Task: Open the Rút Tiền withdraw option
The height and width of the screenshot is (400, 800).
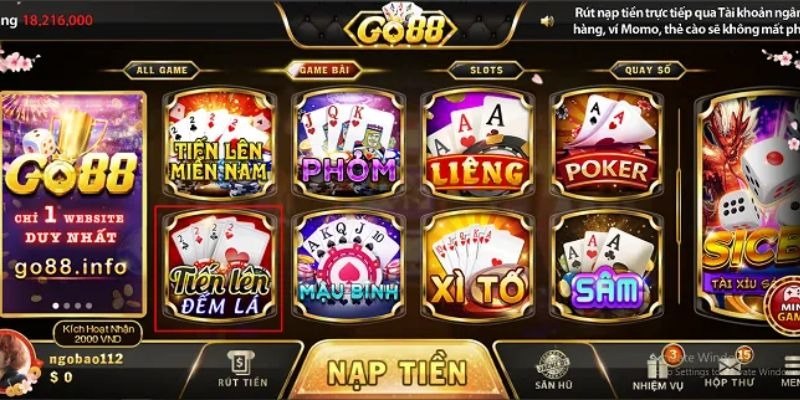Action: point(242,370)
